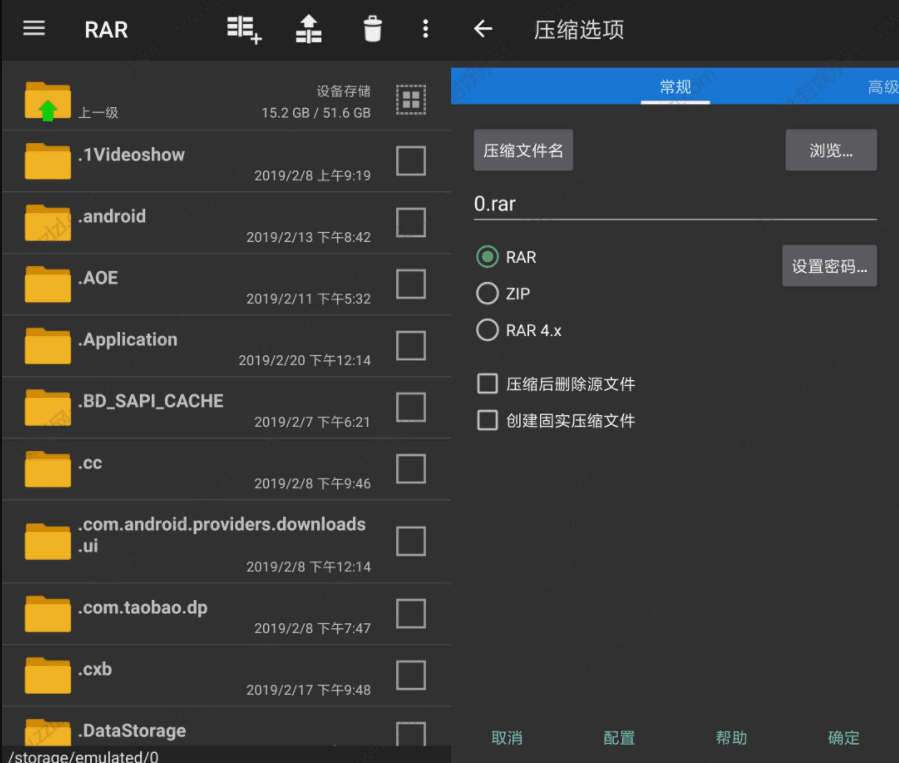Open the overflow three-dot menu
899x763 pixels.
425,29
